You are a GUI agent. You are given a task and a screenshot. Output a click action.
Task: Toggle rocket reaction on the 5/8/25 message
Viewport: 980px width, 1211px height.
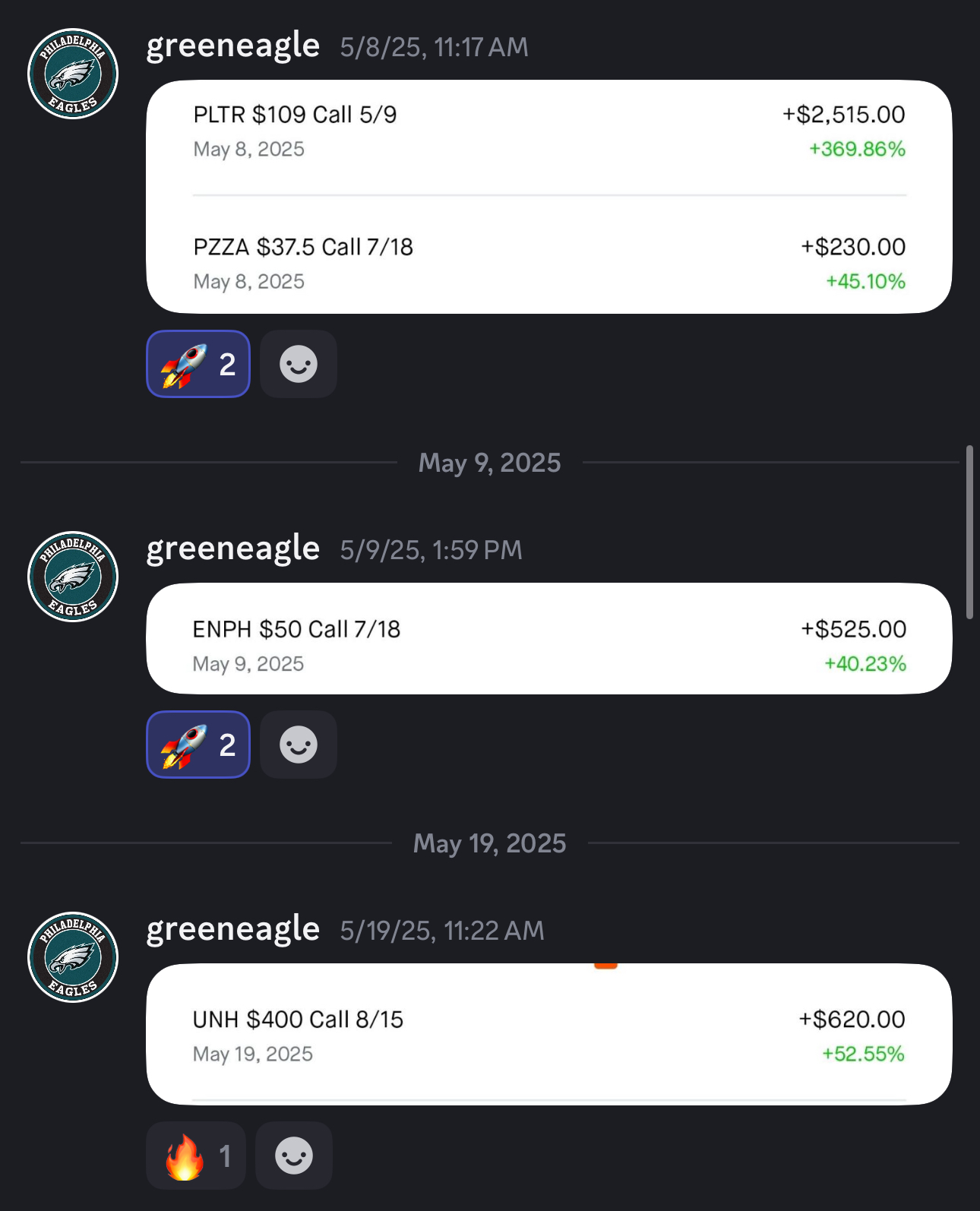click(x=198, y=364)
